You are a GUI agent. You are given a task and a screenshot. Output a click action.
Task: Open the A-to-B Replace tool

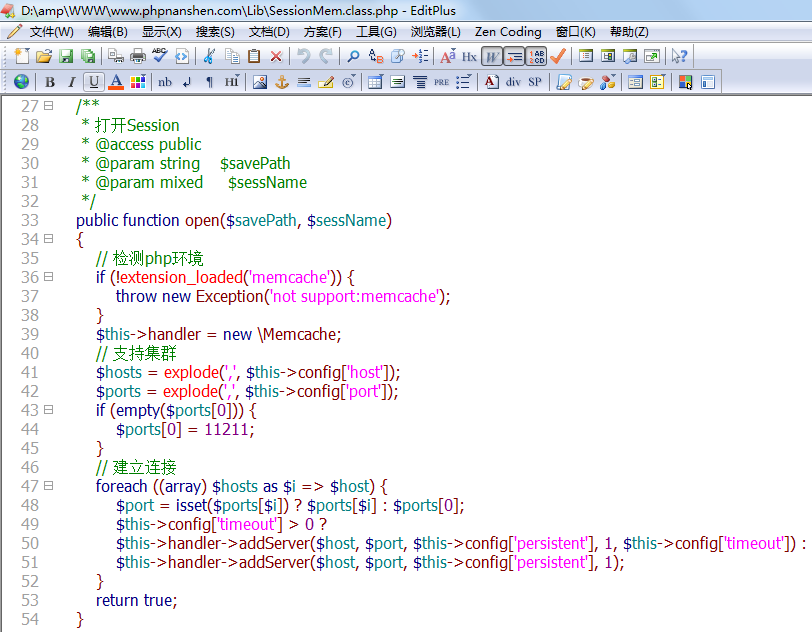tap(375, 56)
